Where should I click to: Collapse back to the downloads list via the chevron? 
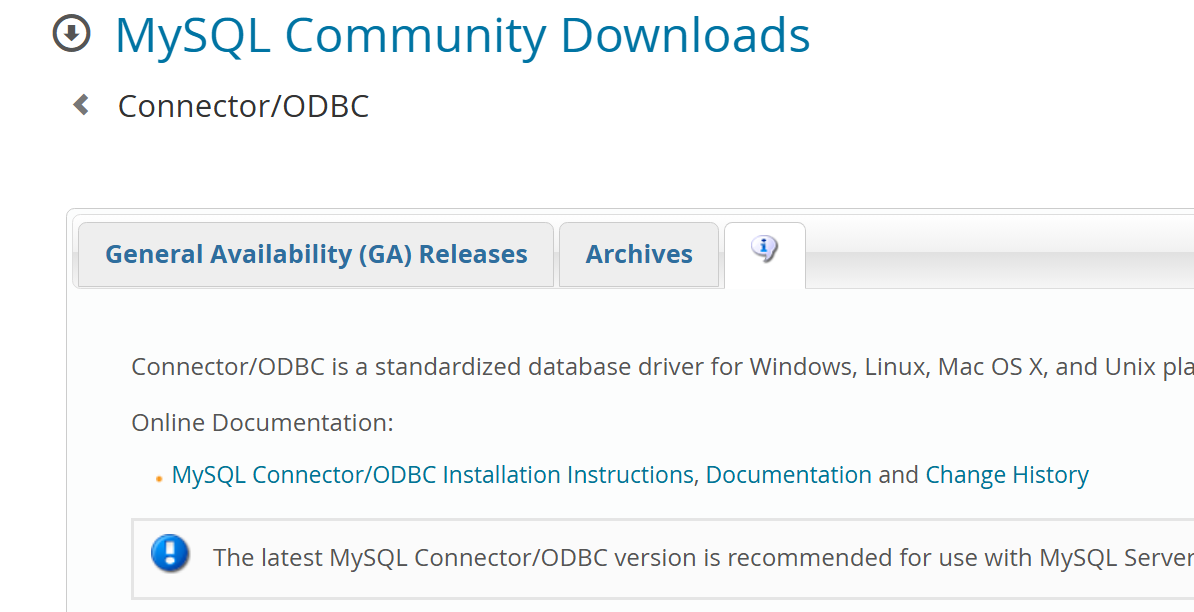tap(80, 104)
